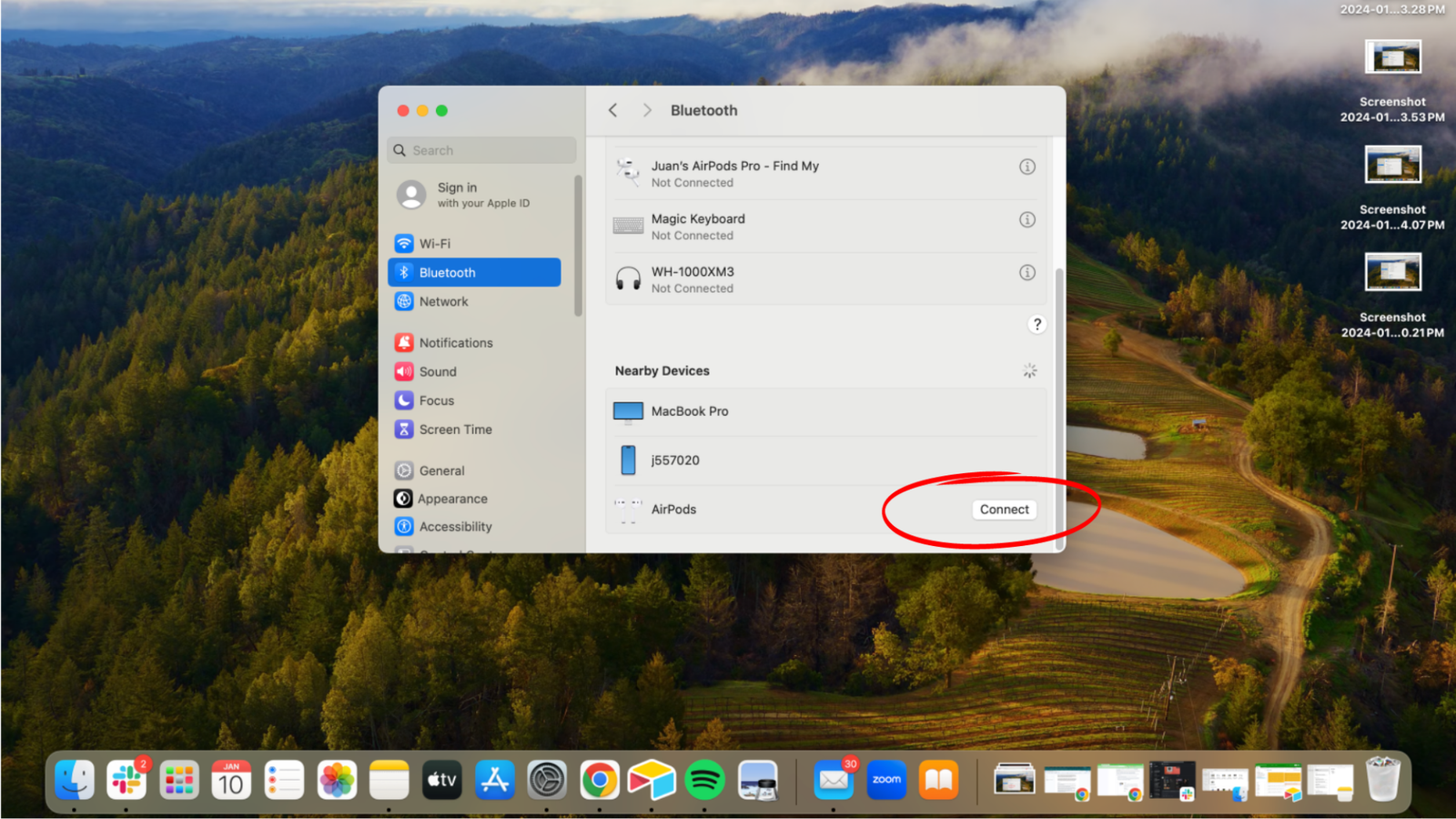
Task: Open Mail with 30 unread badge
Action: [834, 780]
